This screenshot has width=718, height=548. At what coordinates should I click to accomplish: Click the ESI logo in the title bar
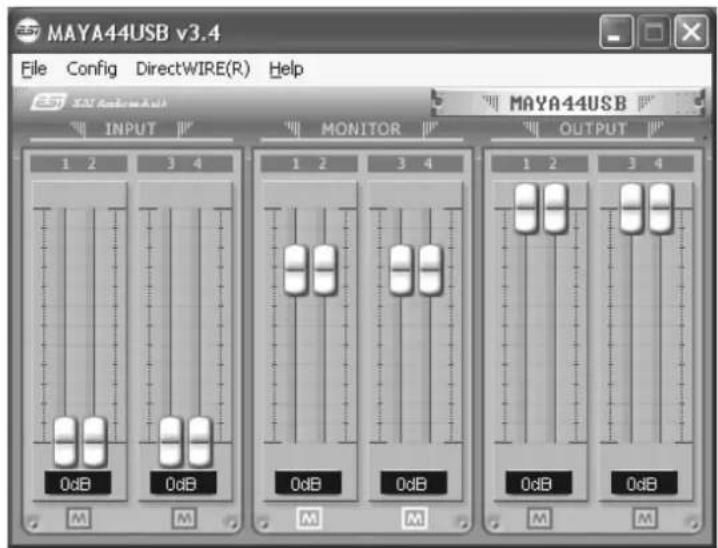27,31
